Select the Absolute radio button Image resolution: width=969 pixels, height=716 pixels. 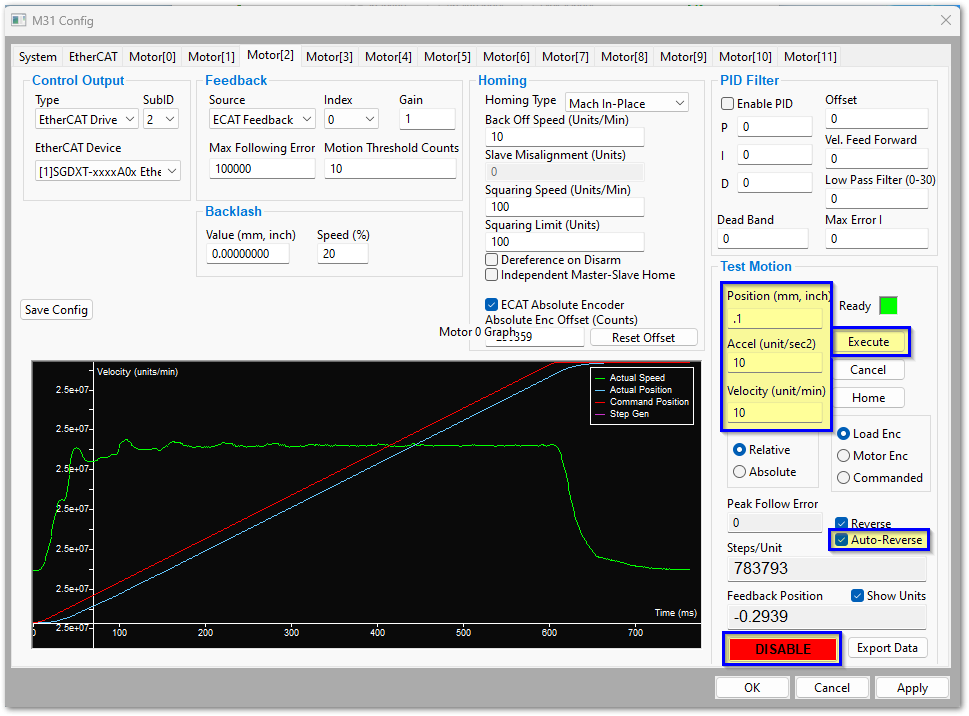(x=739, y=472)
